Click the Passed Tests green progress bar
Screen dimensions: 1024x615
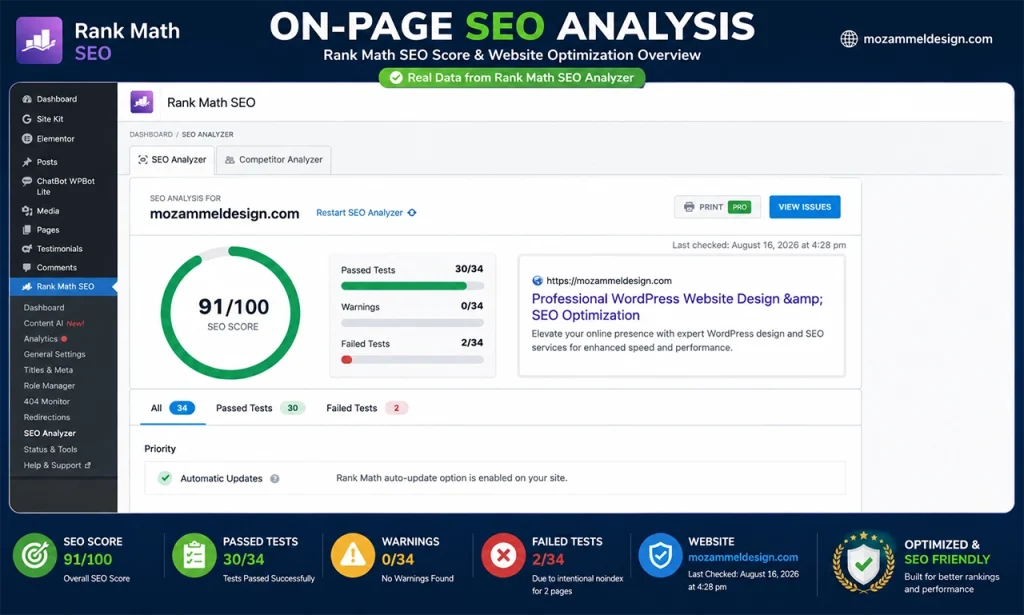pos(412,286)
